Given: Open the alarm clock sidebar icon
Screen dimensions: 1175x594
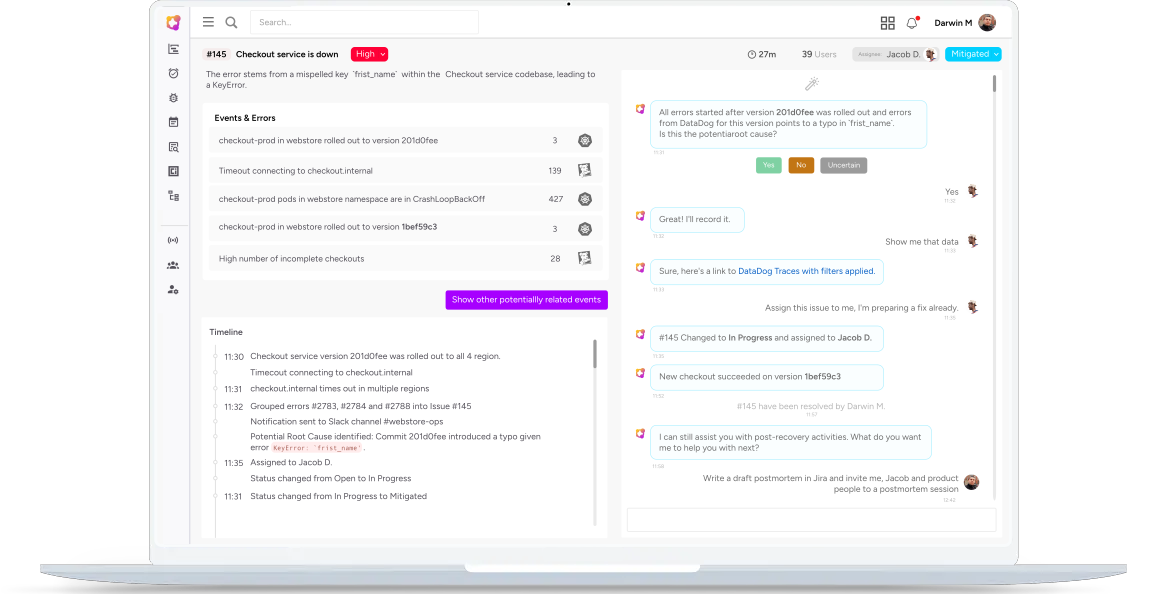Looking at the screenshot, I should coord(173,73).
